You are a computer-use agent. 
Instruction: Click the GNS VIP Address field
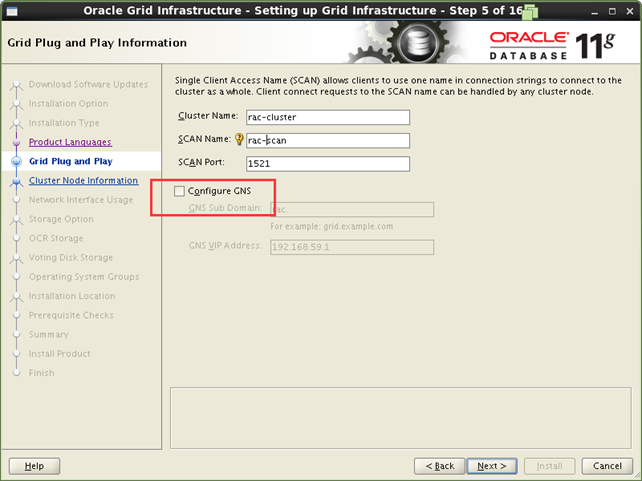coord(352,247)
